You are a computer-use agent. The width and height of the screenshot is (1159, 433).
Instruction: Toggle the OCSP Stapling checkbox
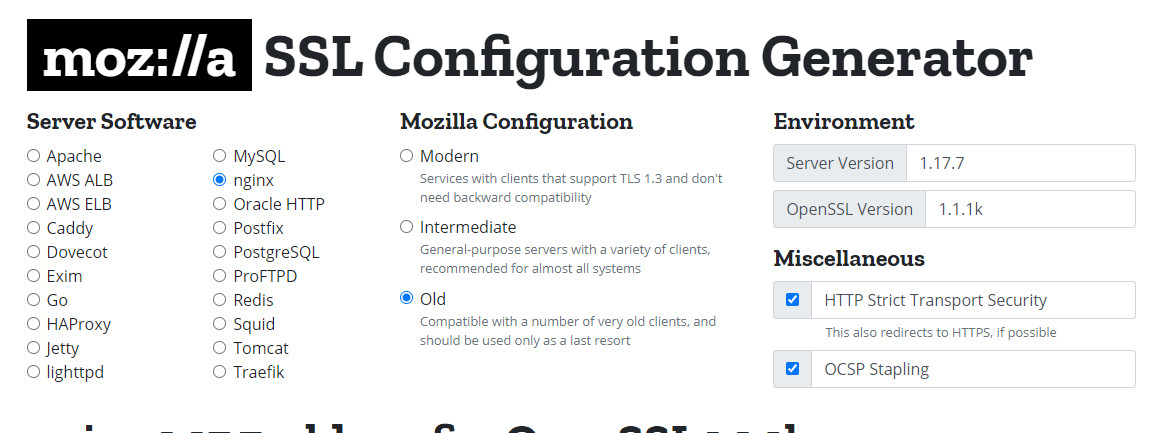click(x=793, y=369)
